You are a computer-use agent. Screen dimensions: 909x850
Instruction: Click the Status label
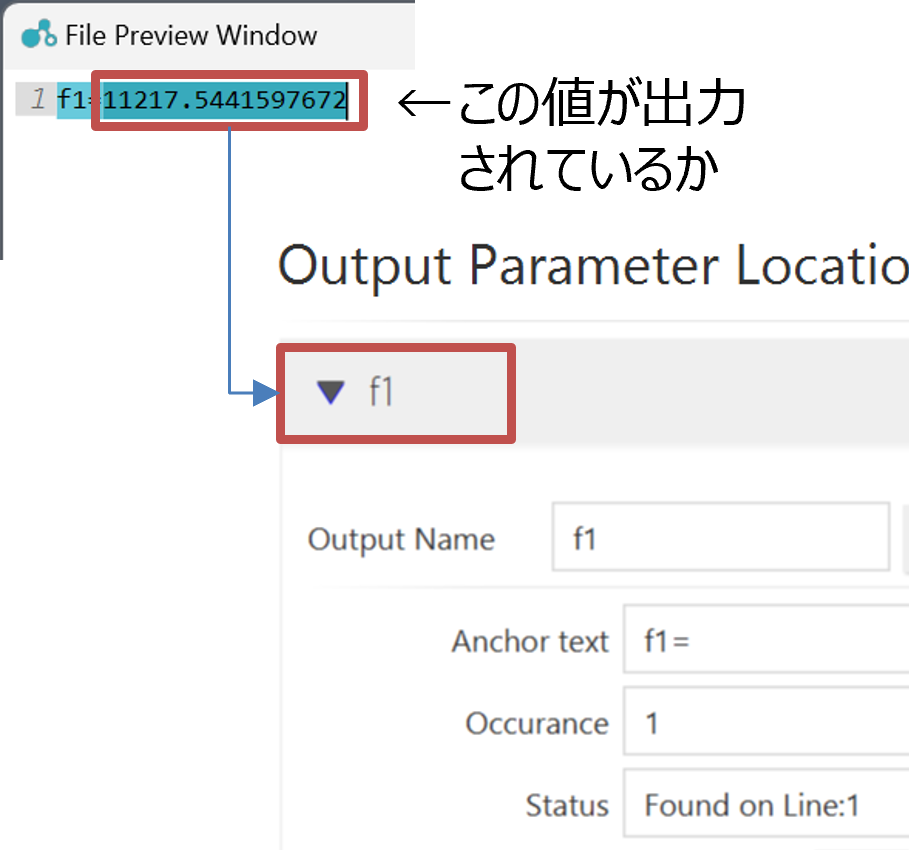pyautogui.click(x=567, y=805)
